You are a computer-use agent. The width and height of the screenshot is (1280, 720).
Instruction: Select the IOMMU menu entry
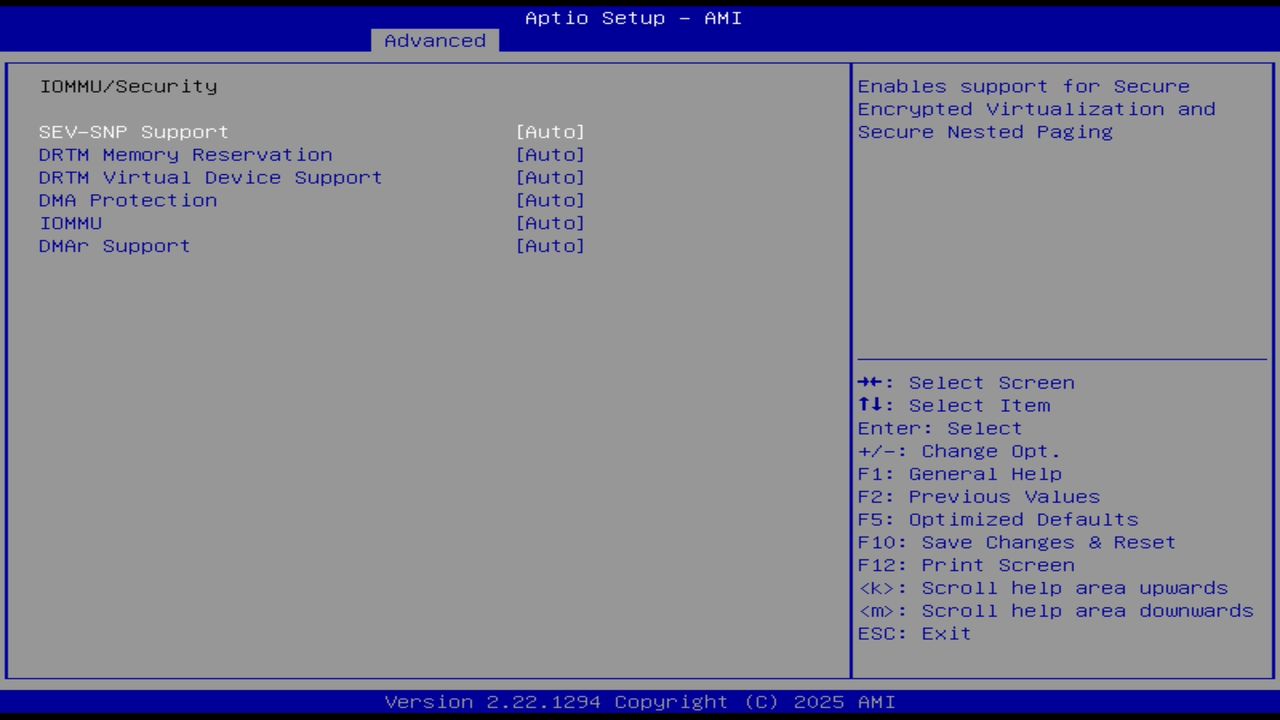pyautogui.click(x=70, y=222)
